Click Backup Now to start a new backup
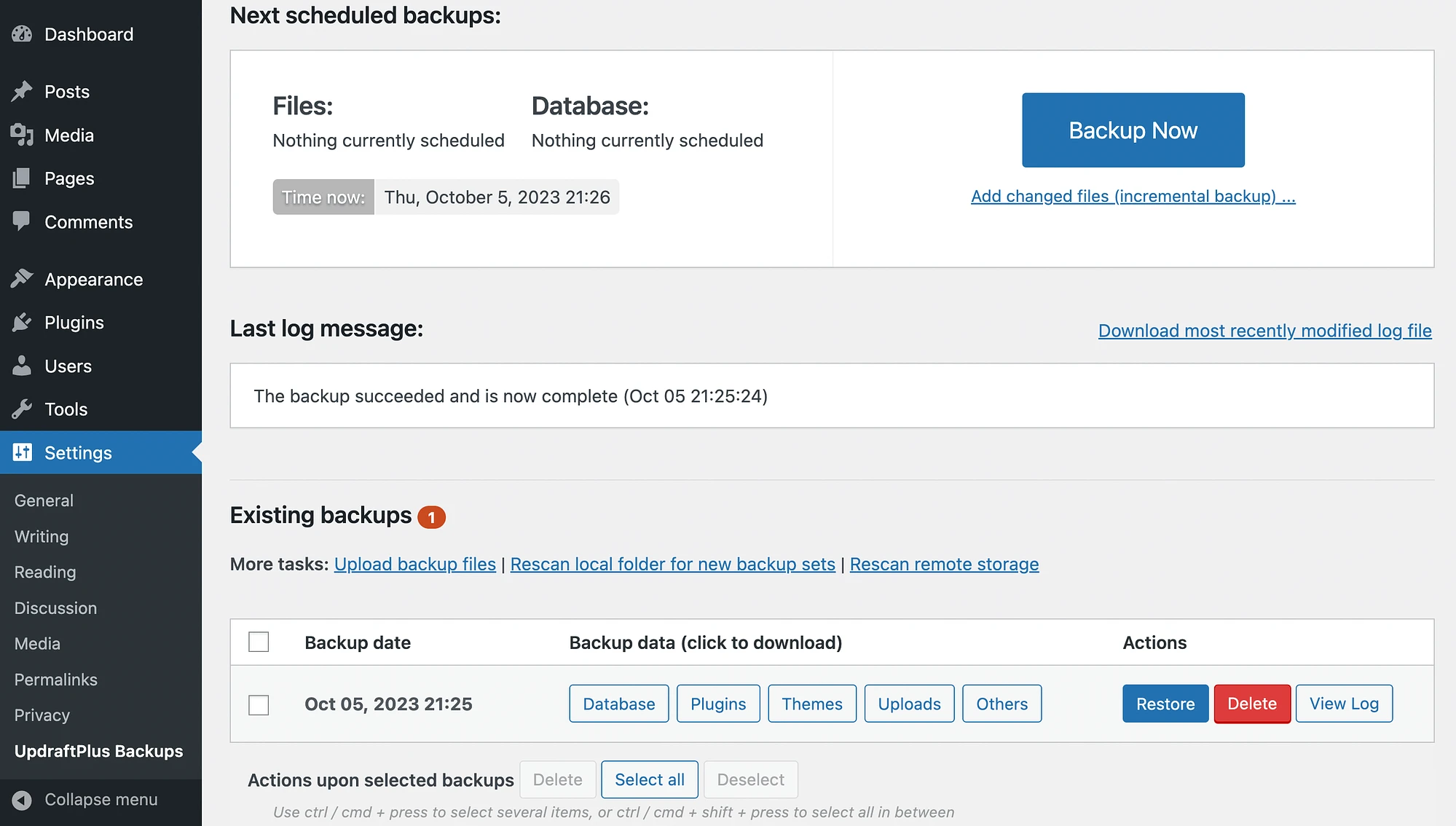1456x826 pixels. pyautogui.click(x=1133, y=130)
